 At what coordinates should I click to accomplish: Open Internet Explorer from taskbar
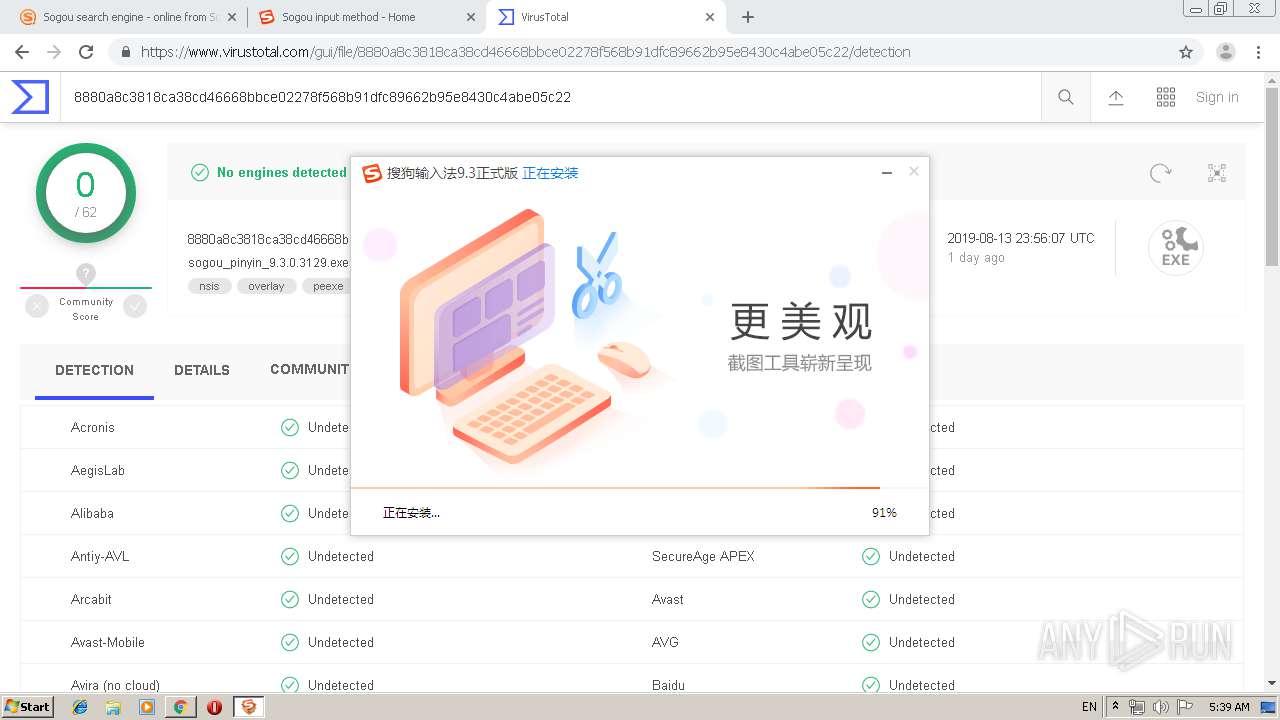[80, 707]
